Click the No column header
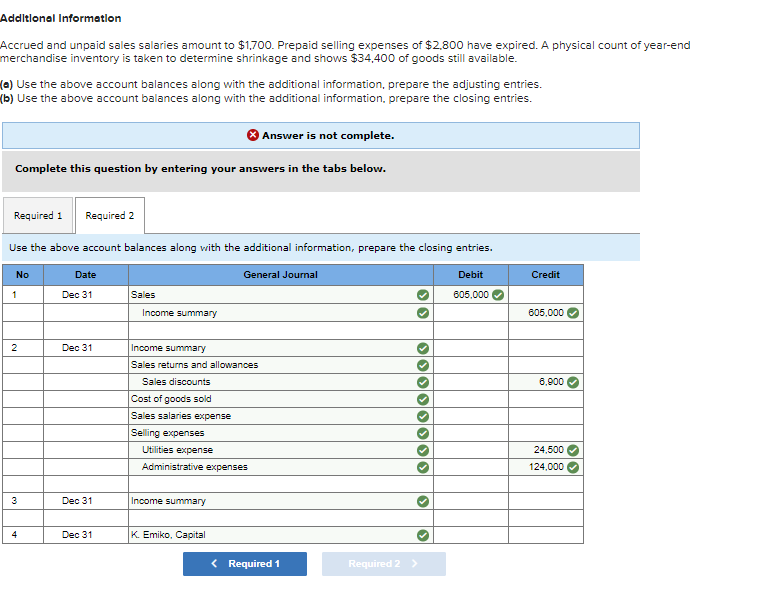Screen dimensions: 757x608 tap(23, 275)
